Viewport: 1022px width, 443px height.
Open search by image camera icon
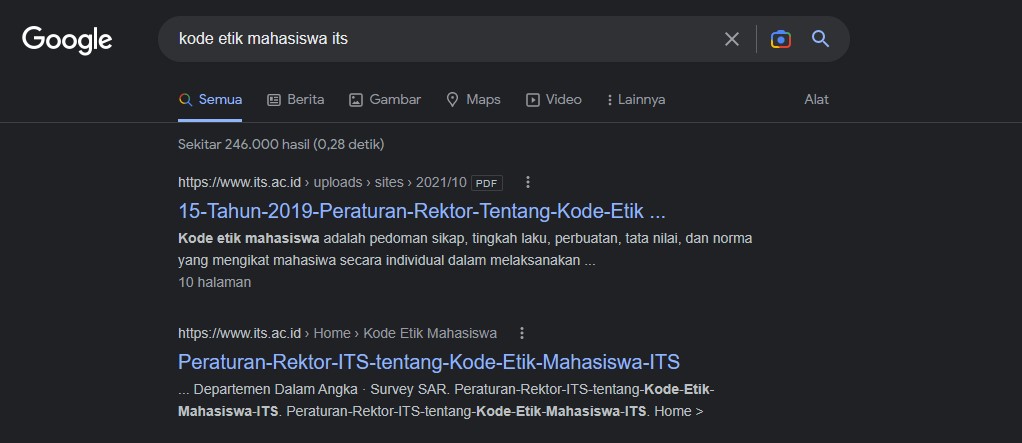coord(781,39)
